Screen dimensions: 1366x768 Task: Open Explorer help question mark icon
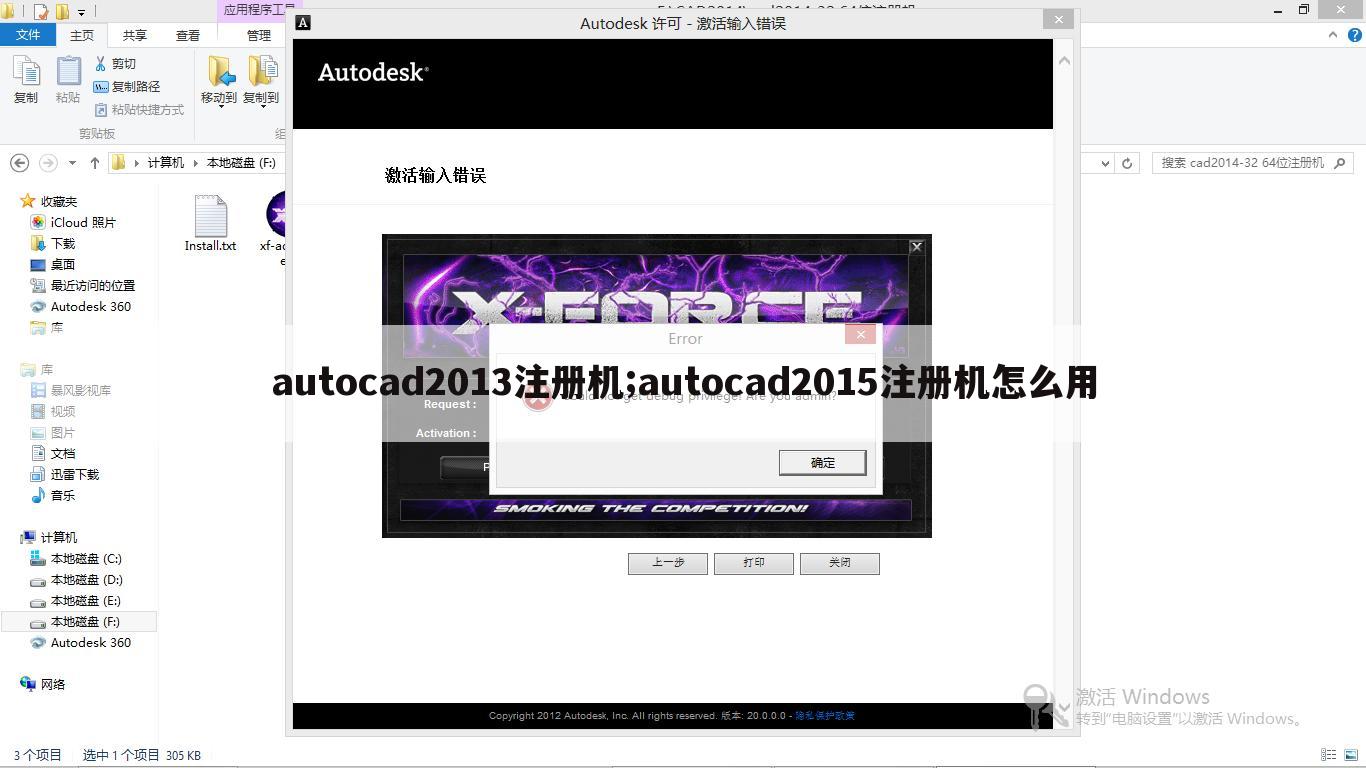(1353, 35)
